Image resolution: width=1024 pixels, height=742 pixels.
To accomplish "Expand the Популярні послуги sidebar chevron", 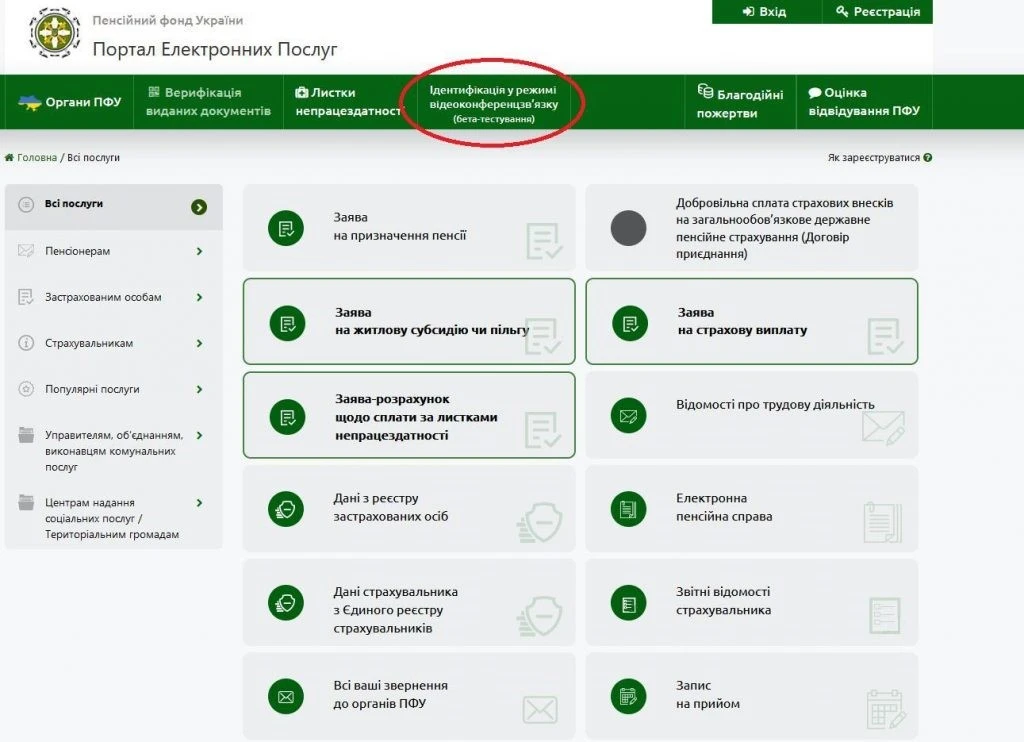I will coord(199,389).
